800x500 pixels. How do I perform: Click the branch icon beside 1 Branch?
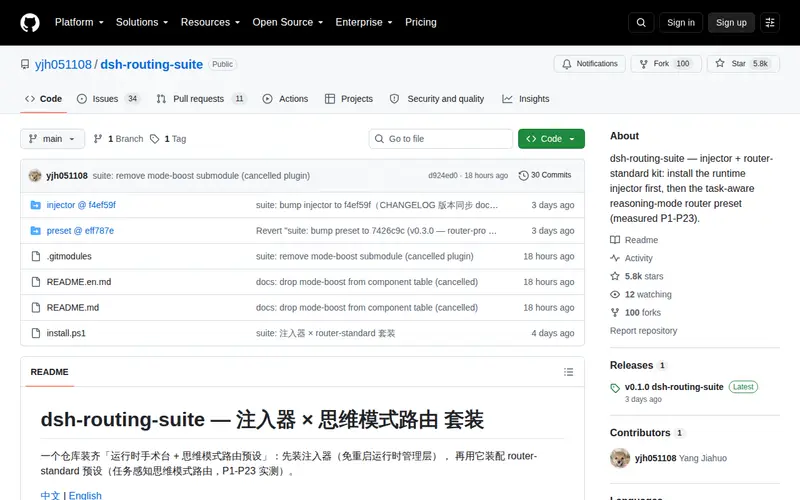(98, 139)
